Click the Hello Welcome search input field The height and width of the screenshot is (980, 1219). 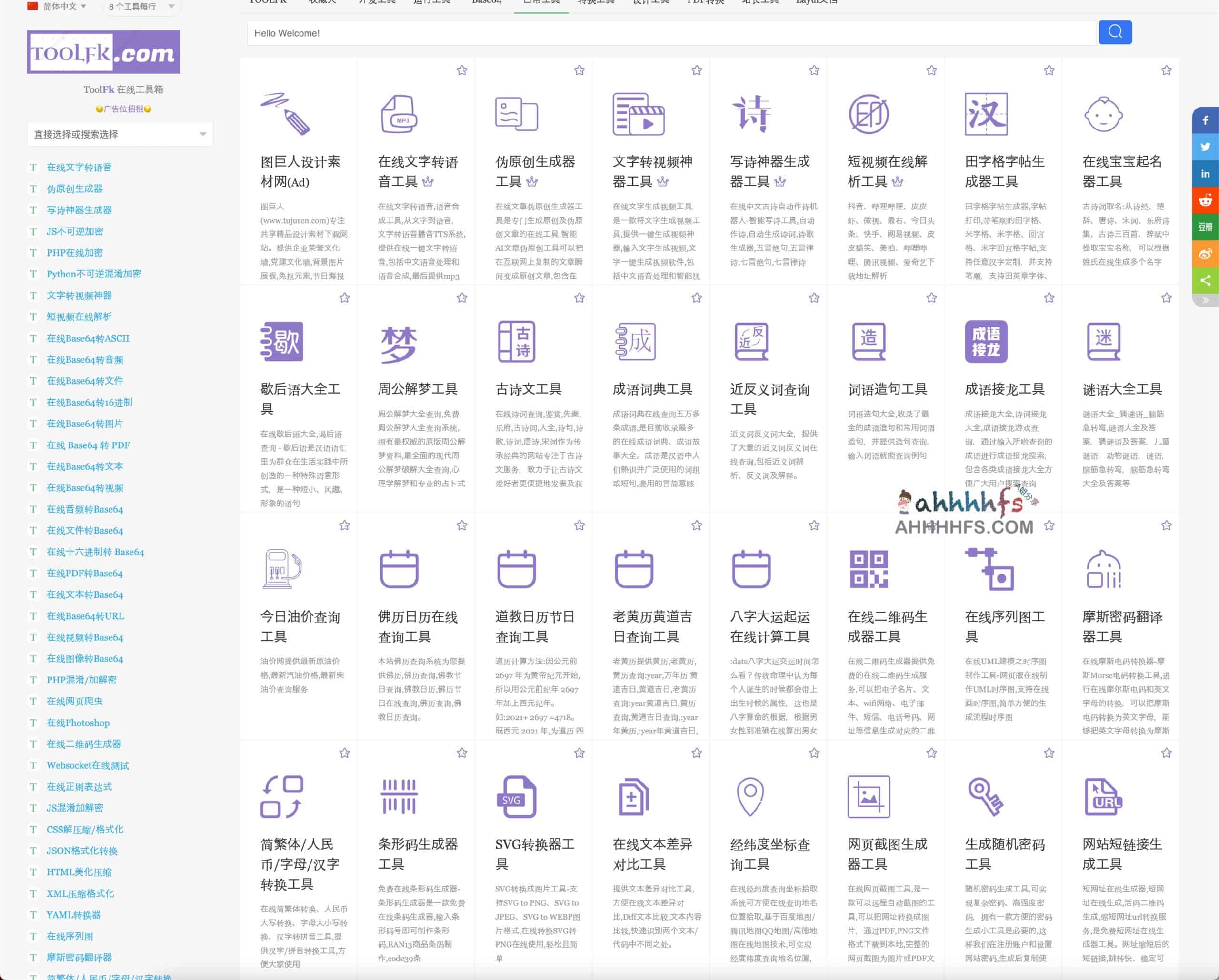tap(670, 33)
